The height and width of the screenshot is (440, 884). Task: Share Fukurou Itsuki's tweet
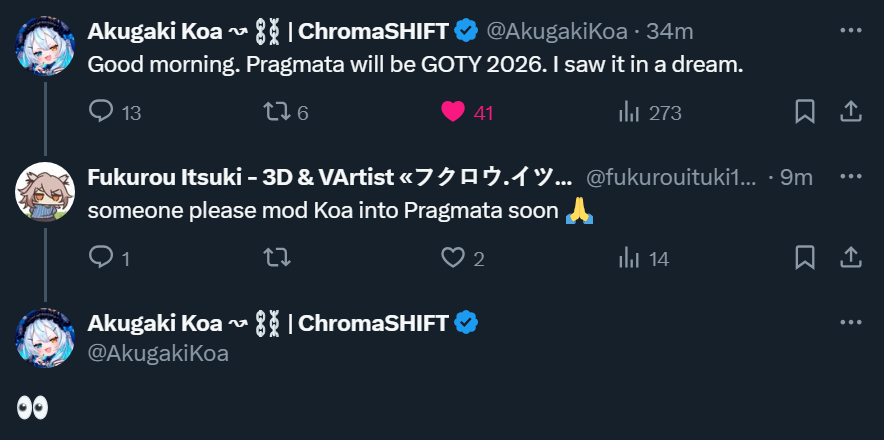pos(850,258)
